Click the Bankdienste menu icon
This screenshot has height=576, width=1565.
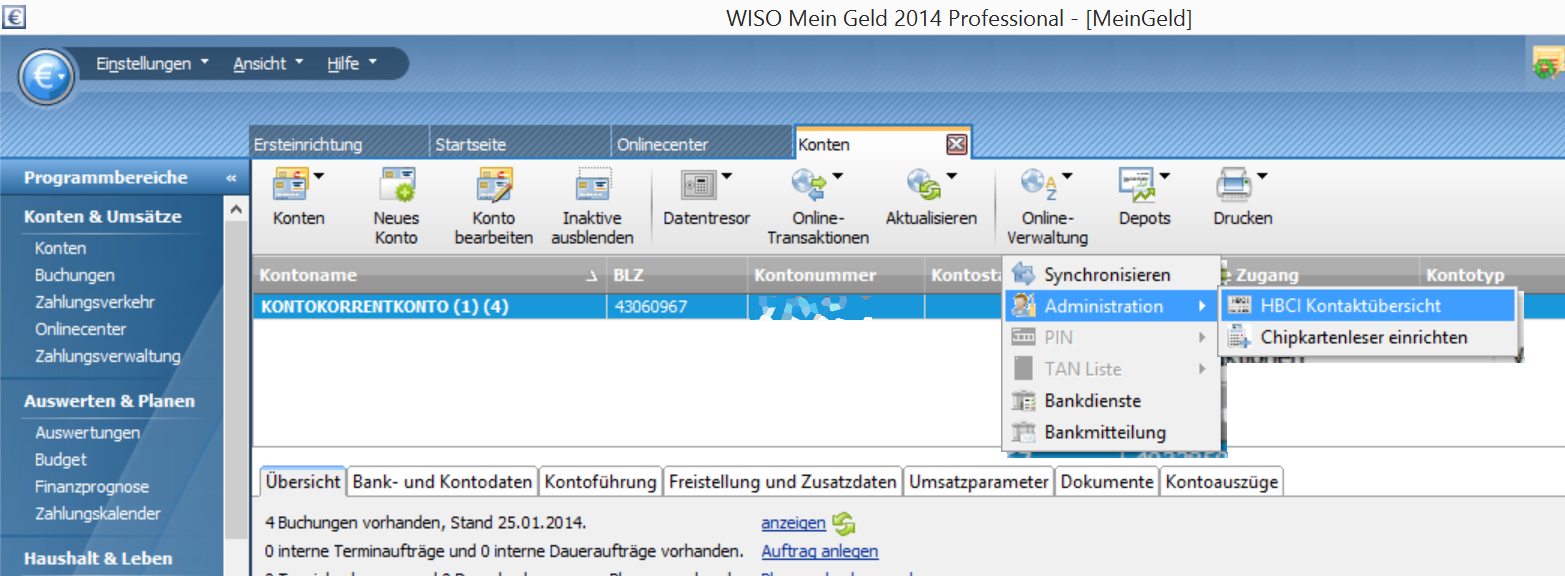coord(1023,401)
